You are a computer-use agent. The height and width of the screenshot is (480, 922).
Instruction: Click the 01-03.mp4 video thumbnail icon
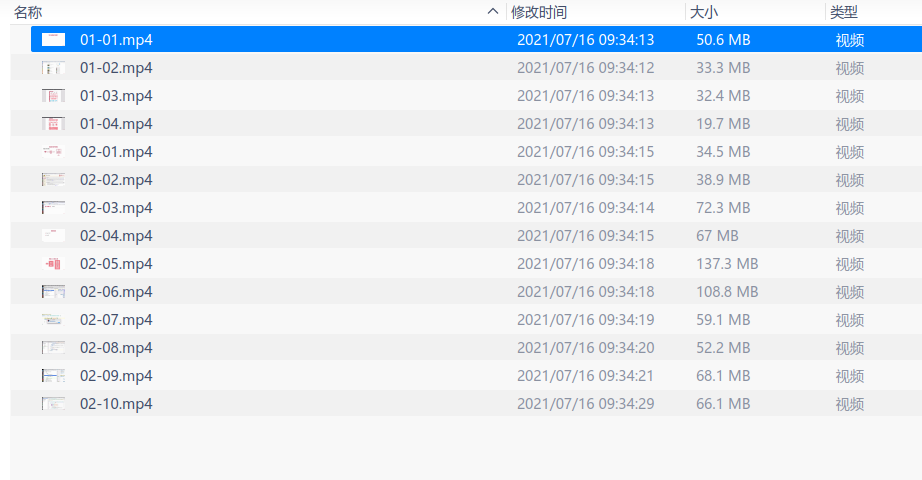[x=54, y=95]
